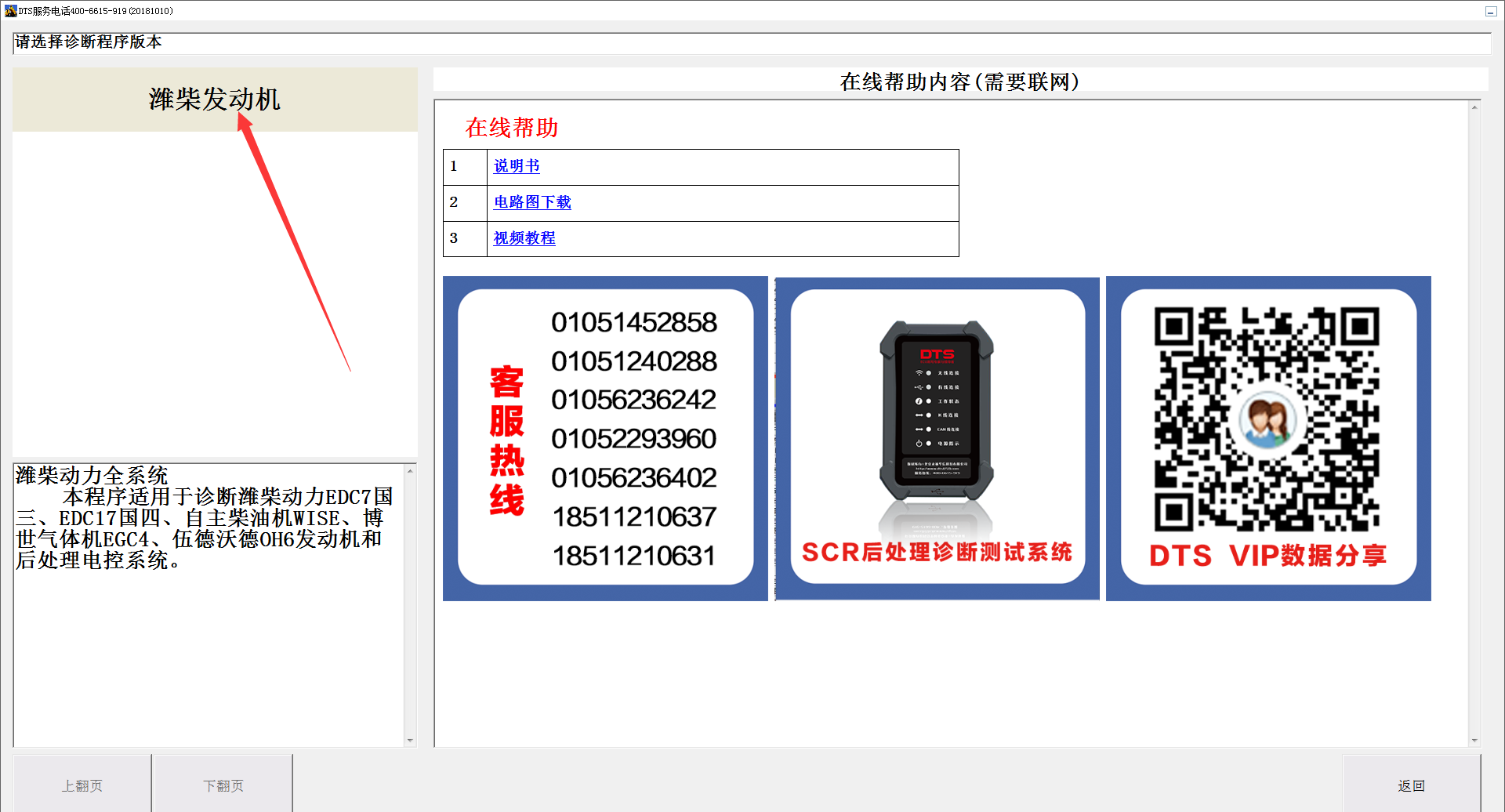The image size is (1505, 812).
Task: Open the 说明书 manual link
Action: click(x=517, y=166)
